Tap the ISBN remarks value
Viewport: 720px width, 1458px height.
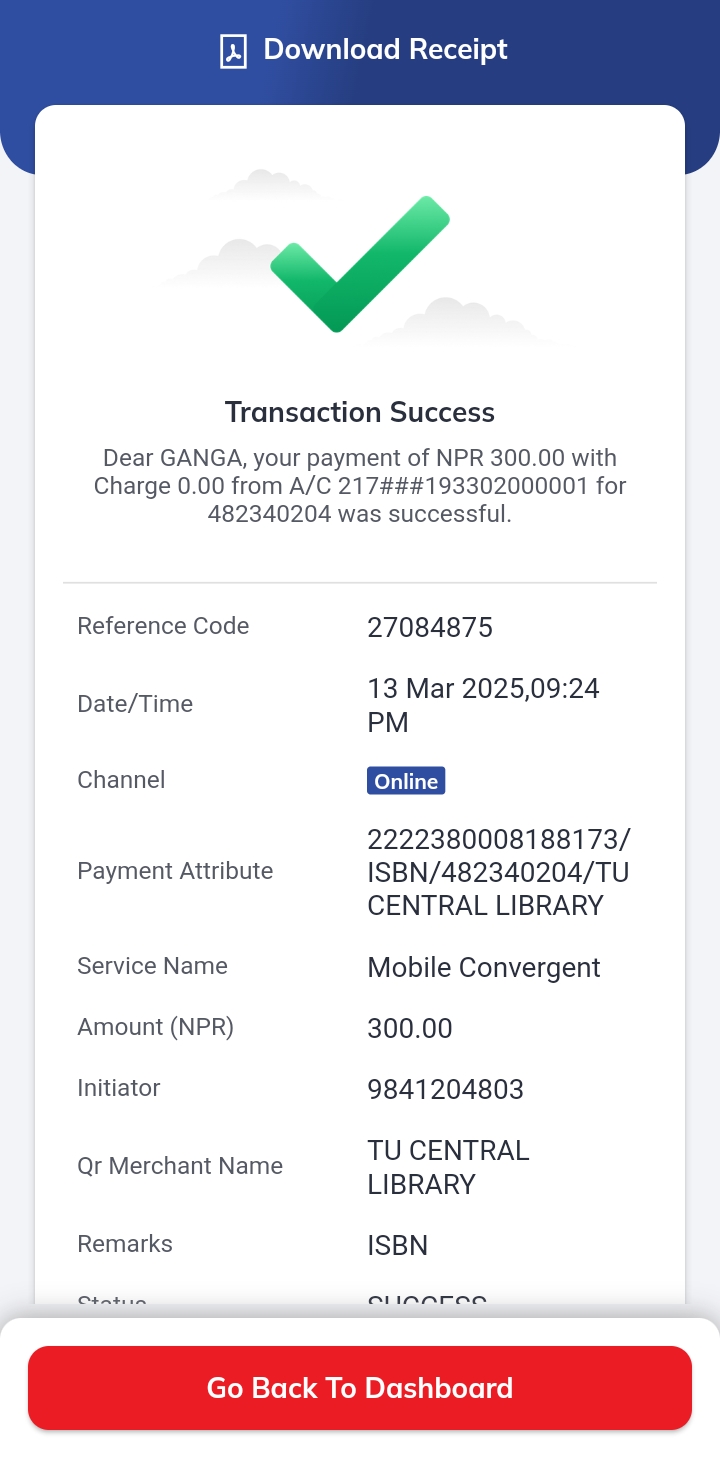398,1246
